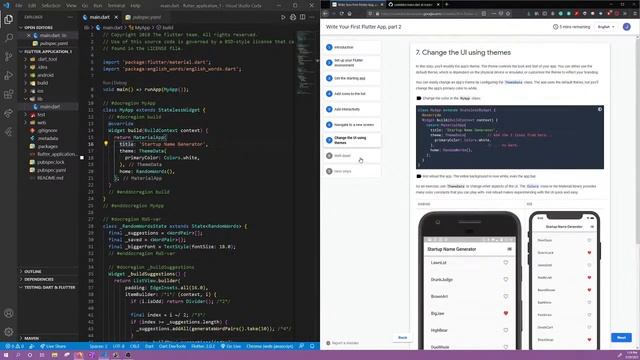Go to step Add interactivity

353,109
